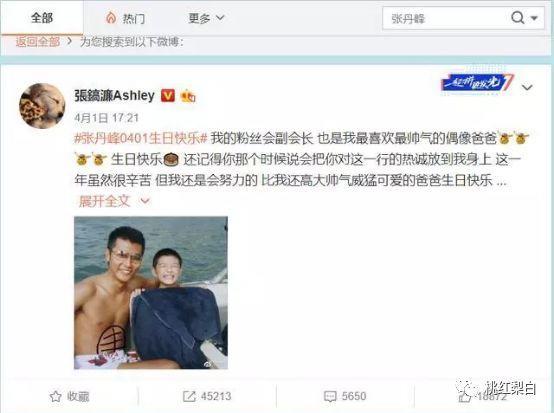Enlarge the attached boat photo
This screenshot has height=413, width=554.
[151, 293]
